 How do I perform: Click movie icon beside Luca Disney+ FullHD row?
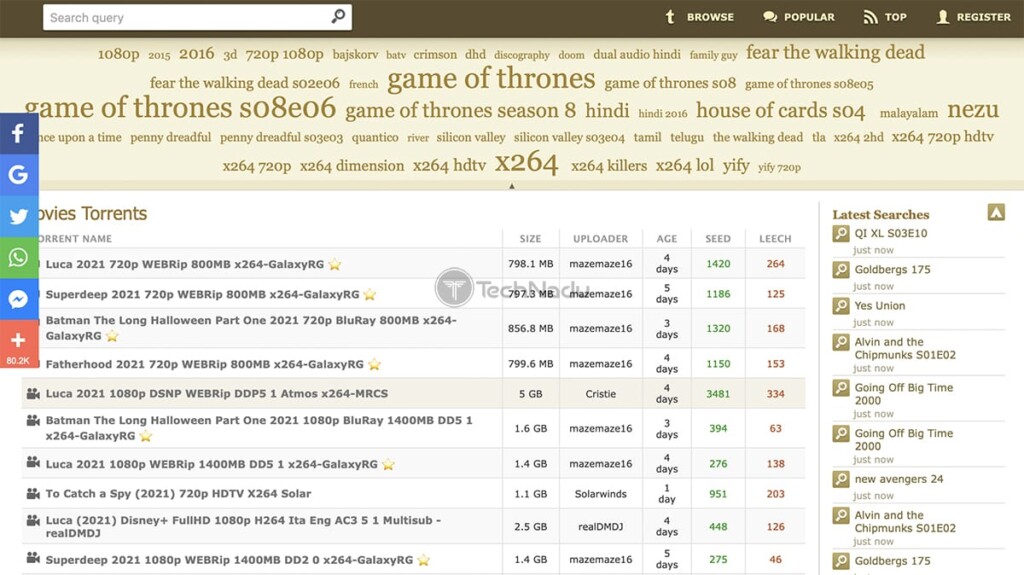33,521
